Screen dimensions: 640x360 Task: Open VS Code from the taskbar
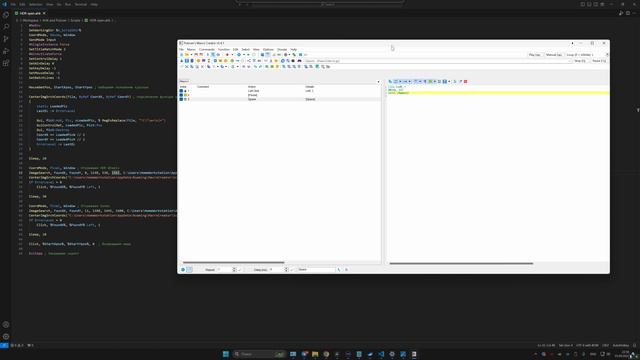pyautogui.click(x=381, y=354)
